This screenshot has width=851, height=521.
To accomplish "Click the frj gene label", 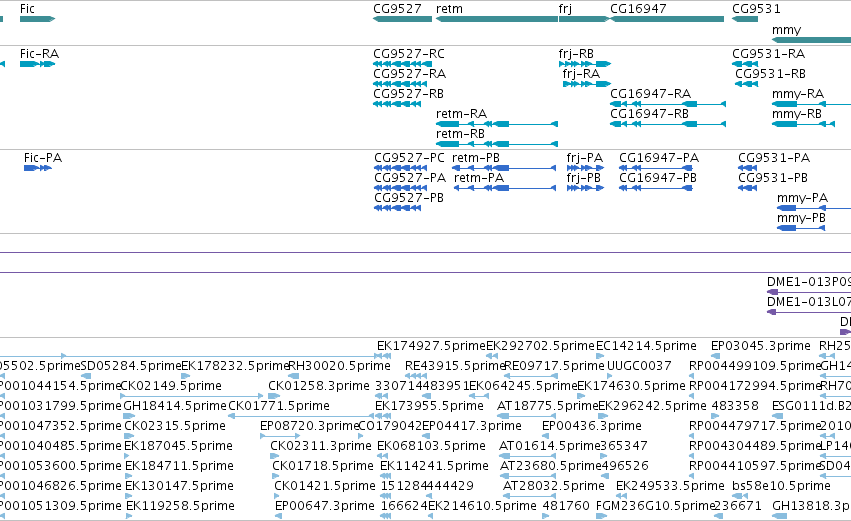I will 565,9.
